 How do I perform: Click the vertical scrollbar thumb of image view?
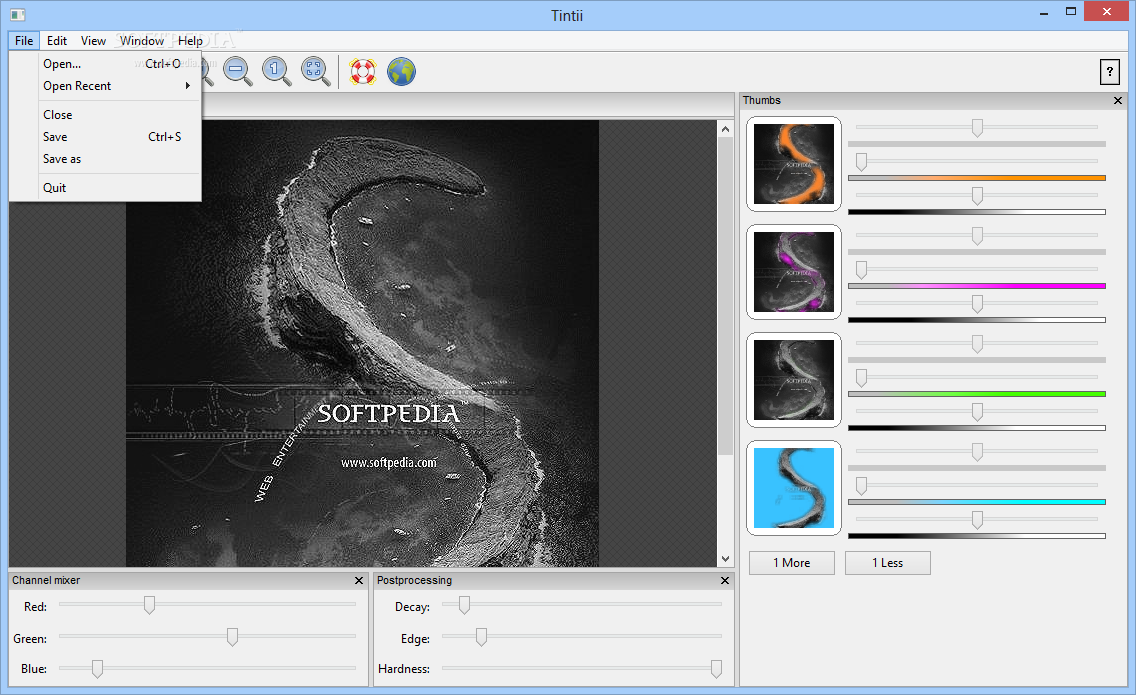coord(725,296)
